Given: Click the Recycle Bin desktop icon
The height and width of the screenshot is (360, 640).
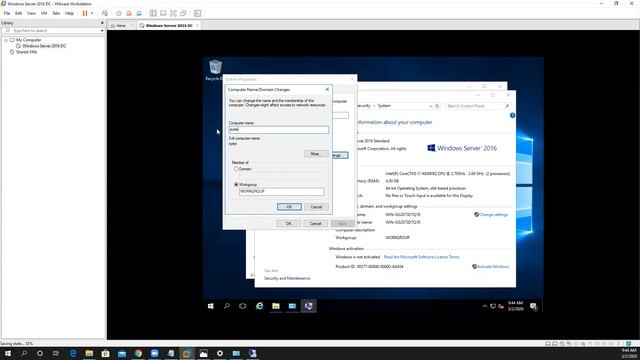Looking at the screenshot, I should (x=215, y=70).
